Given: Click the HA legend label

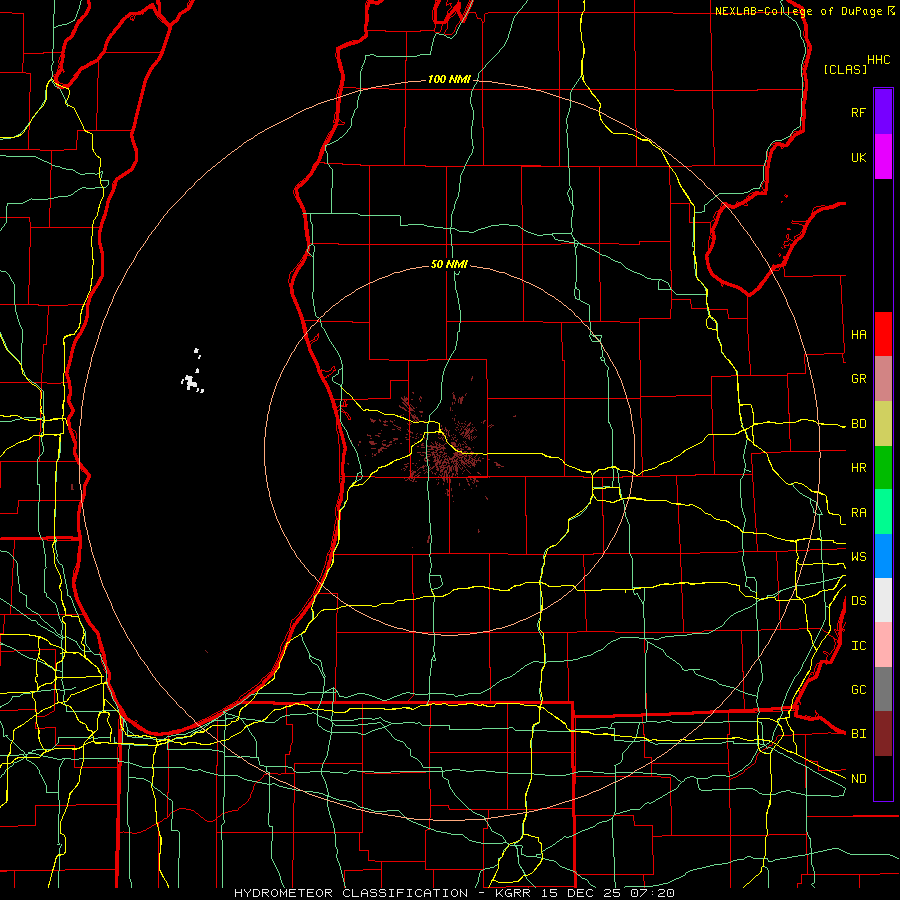Looking at the screenshot, I should pos(858,335).
